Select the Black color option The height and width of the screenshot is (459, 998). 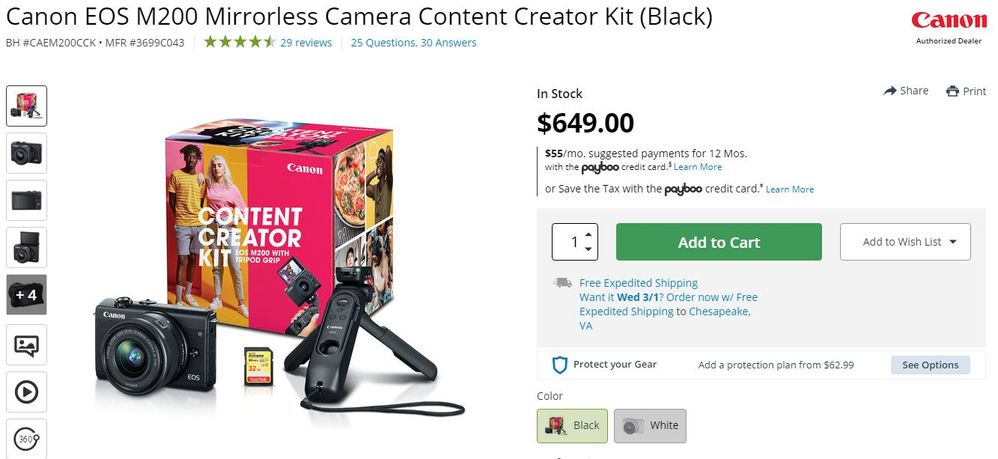click(572, 426)
